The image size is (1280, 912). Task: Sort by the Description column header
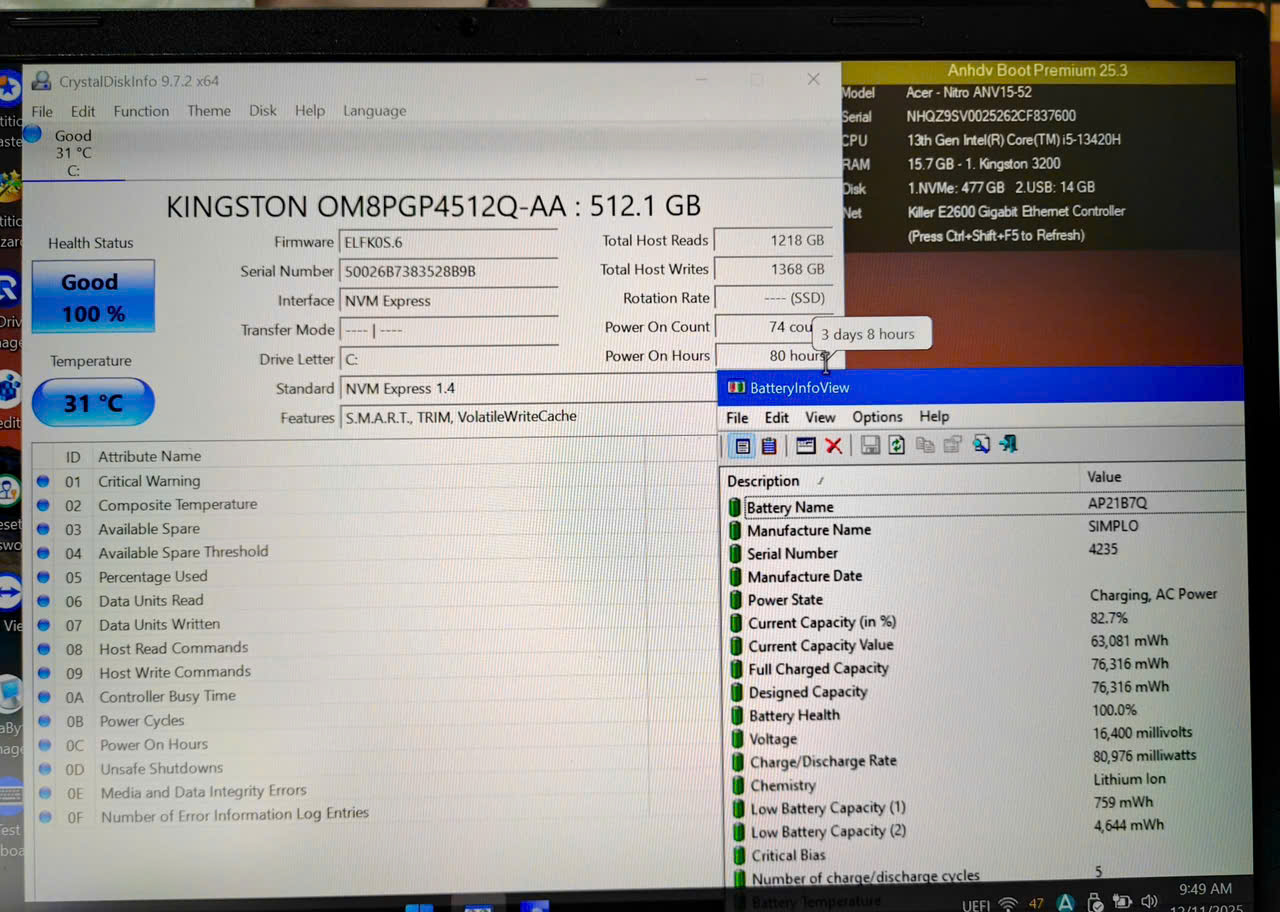(763, 481)
